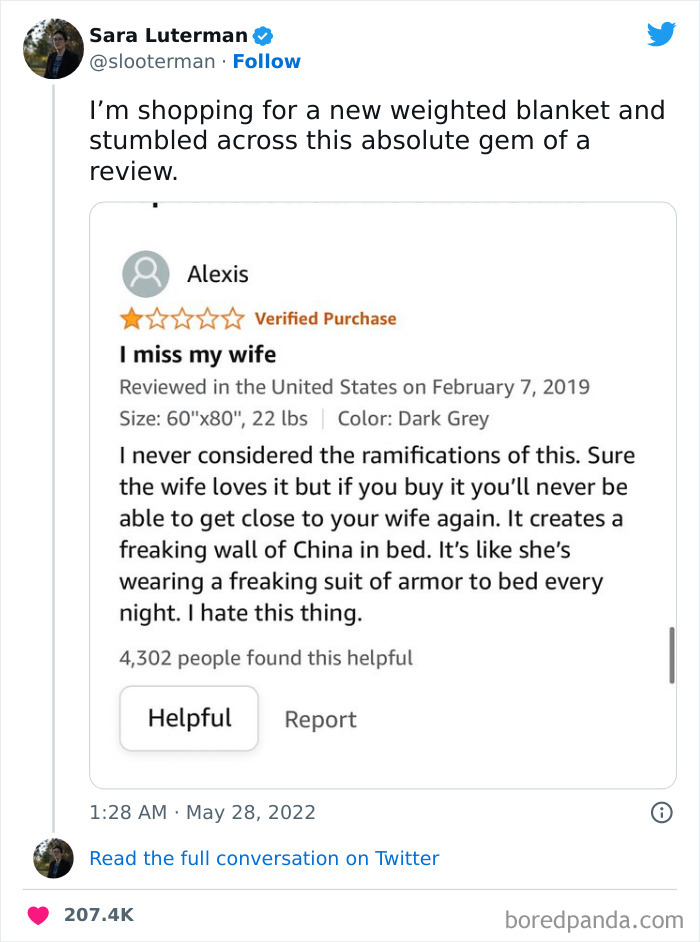The image size is (700, 942).
Task: Click the 207.4K likes count
Action: pos(98,915)
